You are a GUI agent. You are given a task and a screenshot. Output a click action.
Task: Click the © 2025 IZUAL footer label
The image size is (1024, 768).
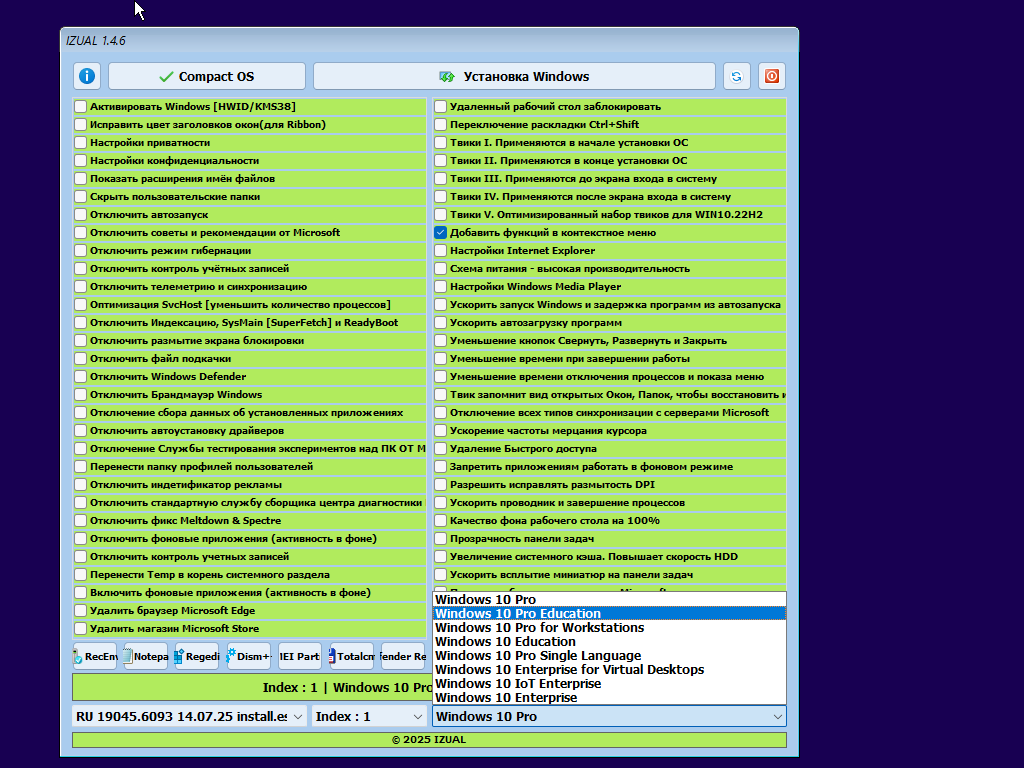point(429,740)
